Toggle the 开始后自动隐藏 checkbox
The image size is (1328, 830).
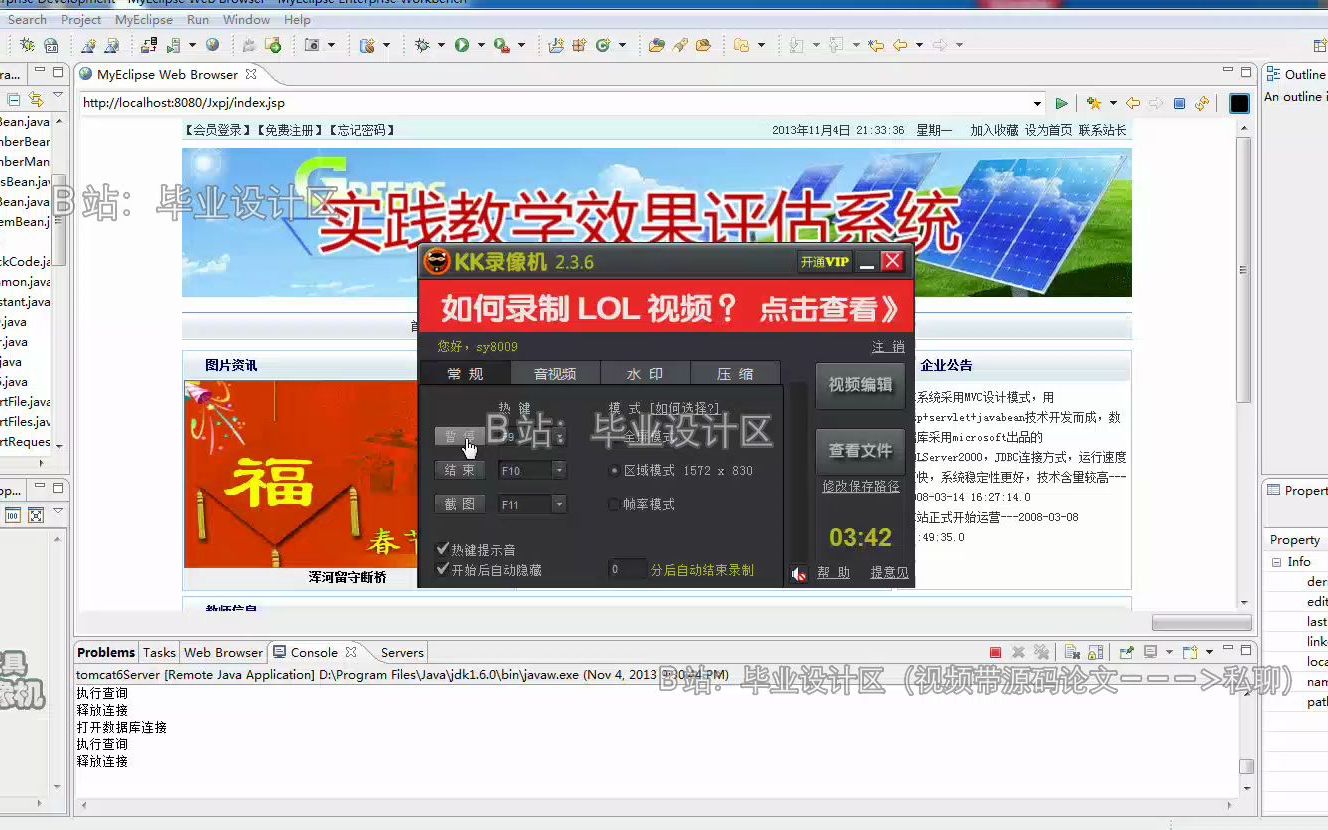click(443, 569)
